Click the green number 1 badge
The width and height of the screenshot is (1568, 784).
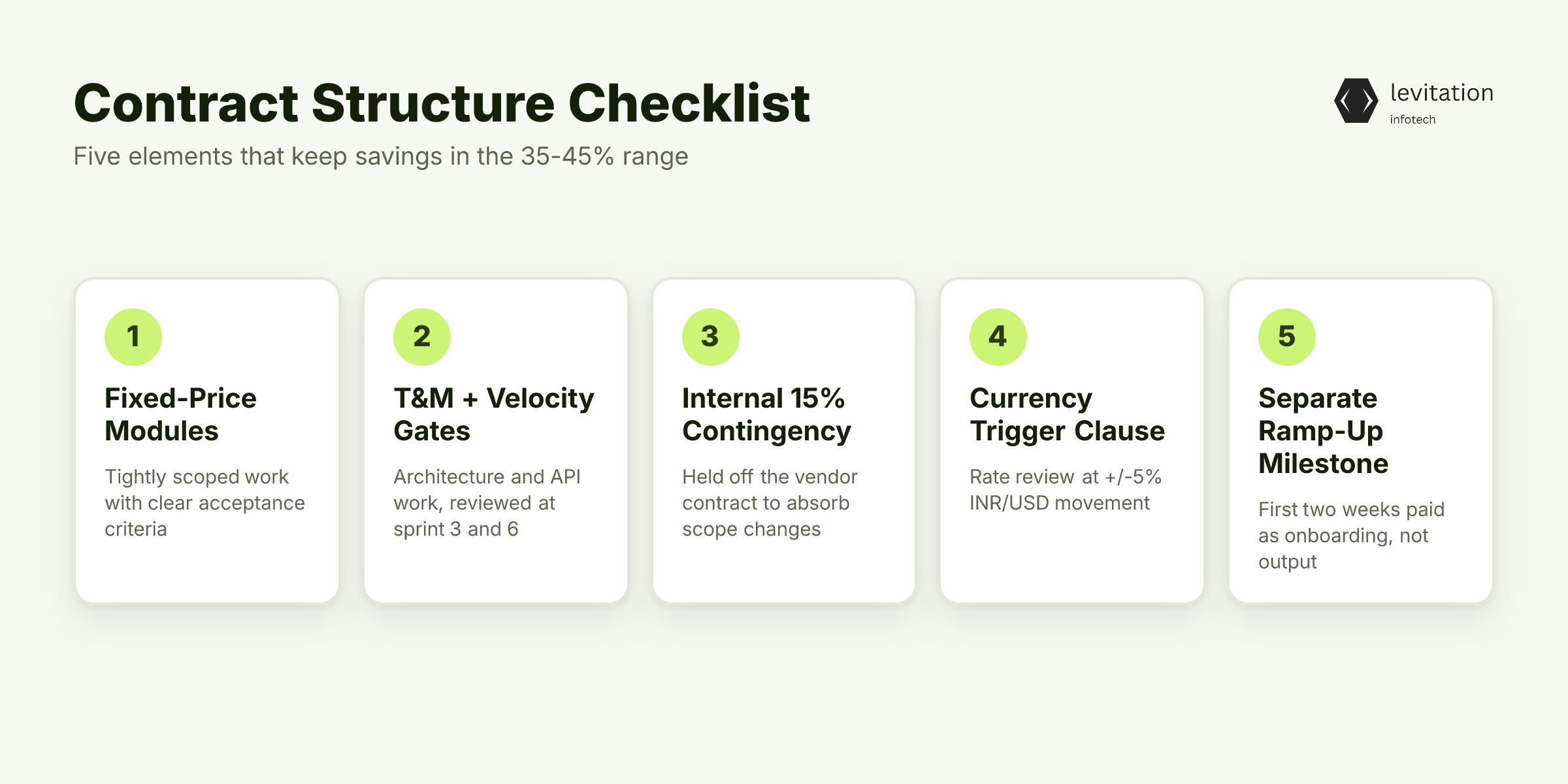[133, 336]
